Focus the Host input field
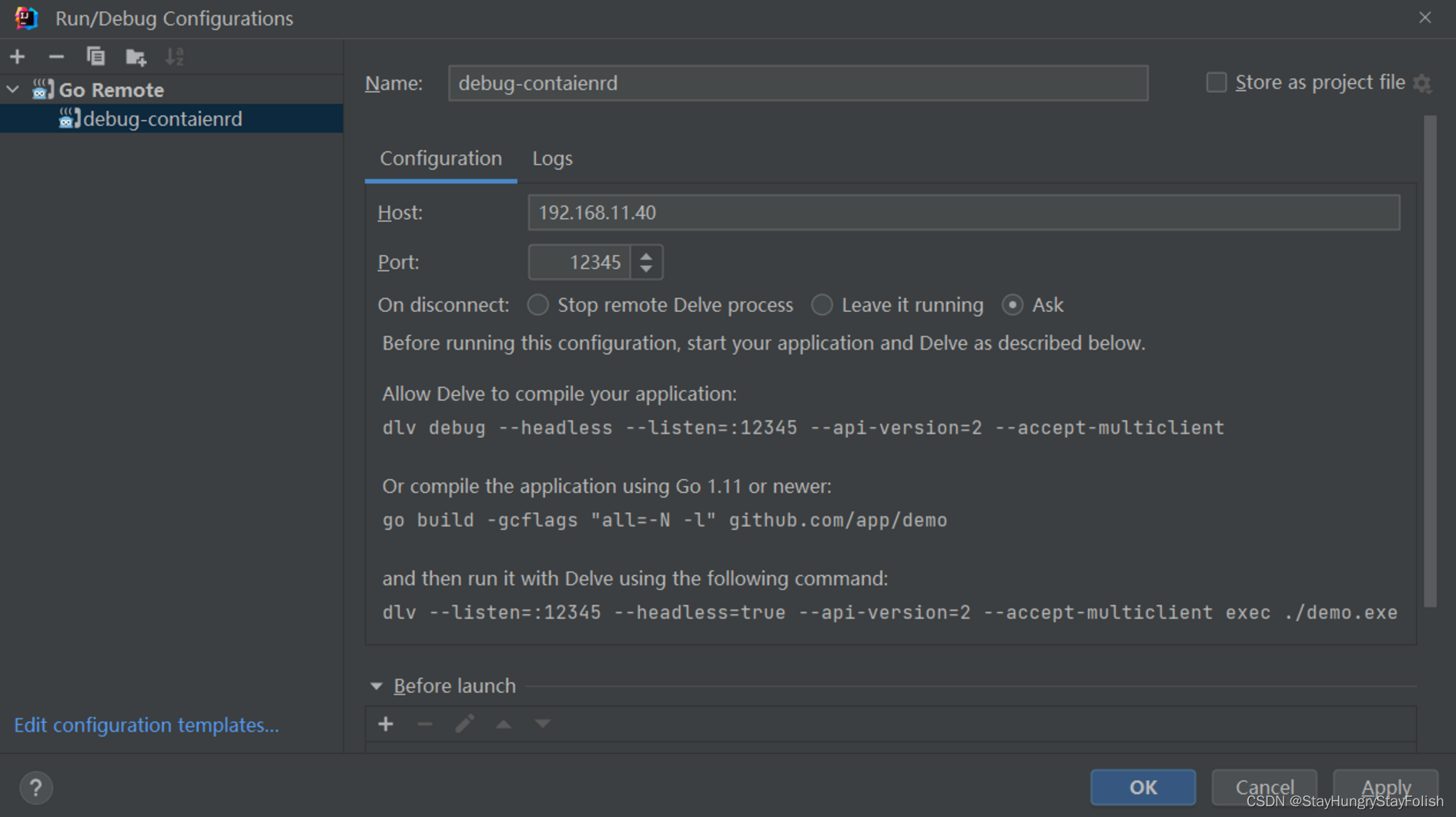This screenshot has height=817, width=1456. pos(963,213)
